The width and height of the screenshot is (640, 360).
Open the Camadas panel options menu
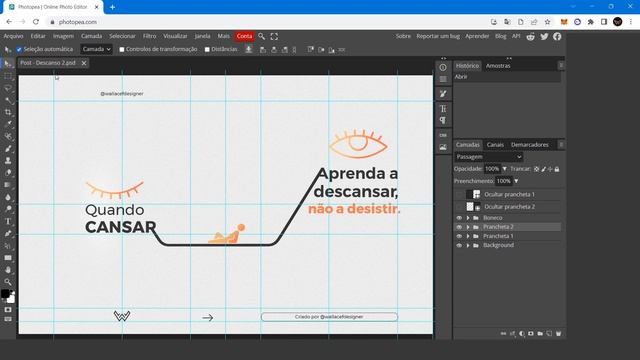(561, 144)
